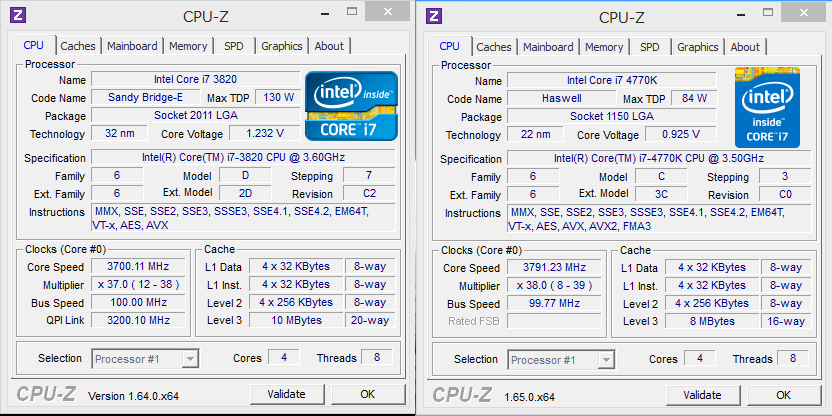Click Version 1.64.0.x64 text
This screenshot has width=832, height=416.
pyautogui.click(x=133, y=396)
